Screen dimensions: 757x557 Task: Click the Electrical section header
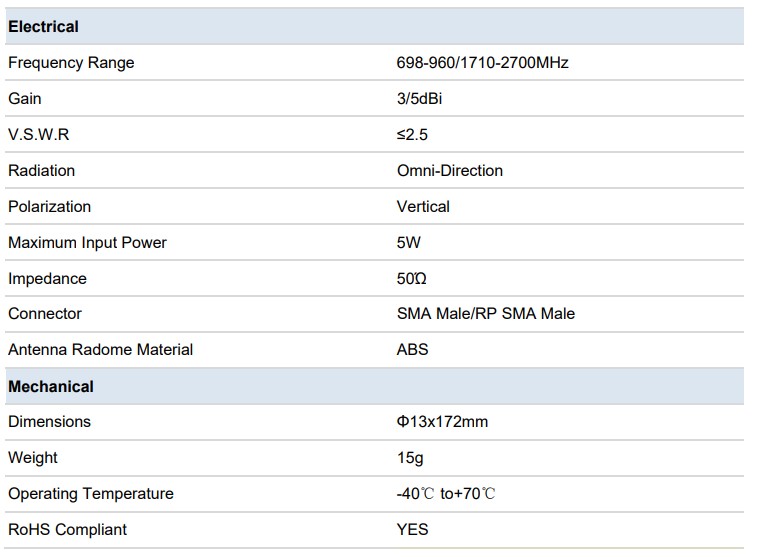[x=43, y=27]
